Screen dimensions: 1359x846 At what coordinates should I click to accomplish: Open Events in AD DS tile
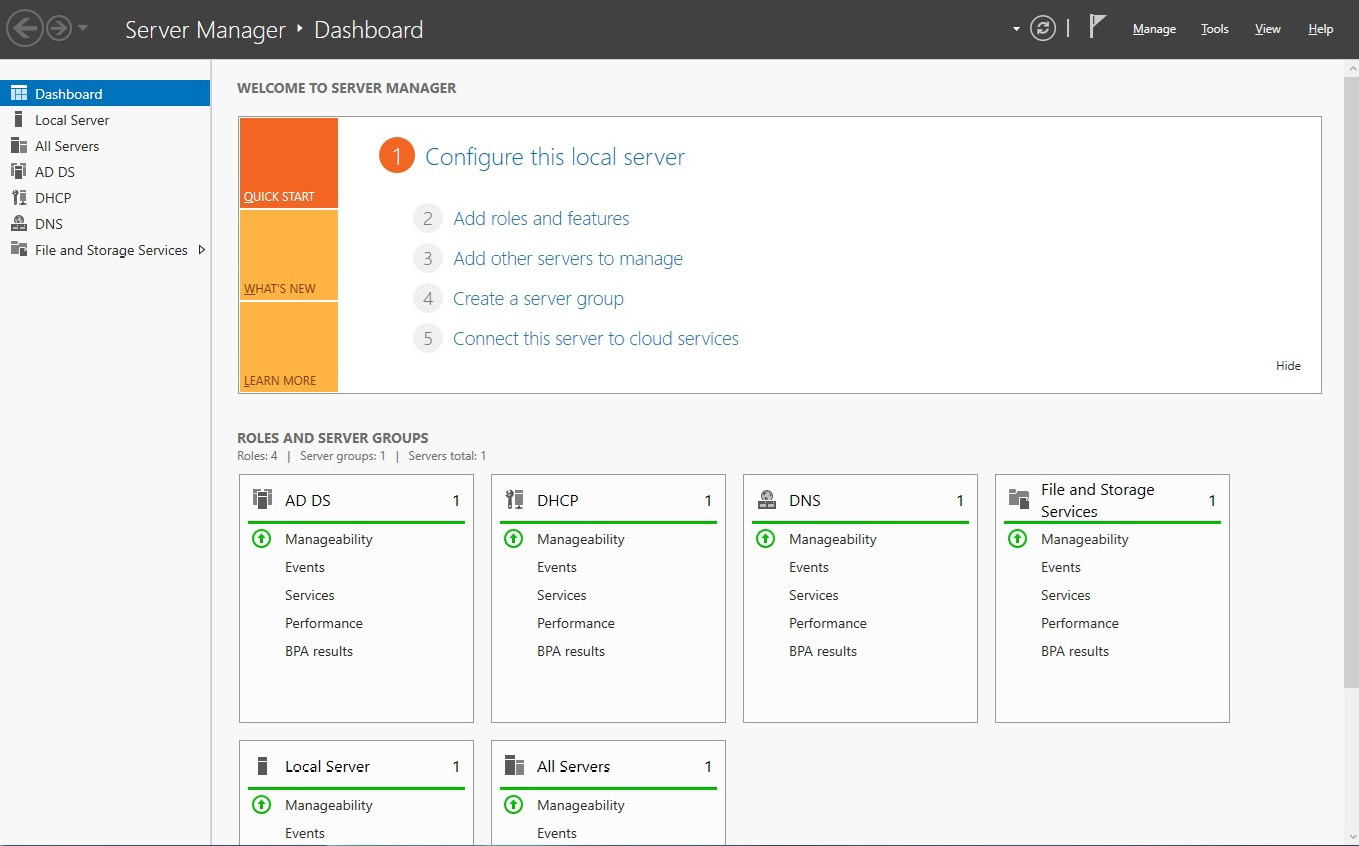click(305, 567)
